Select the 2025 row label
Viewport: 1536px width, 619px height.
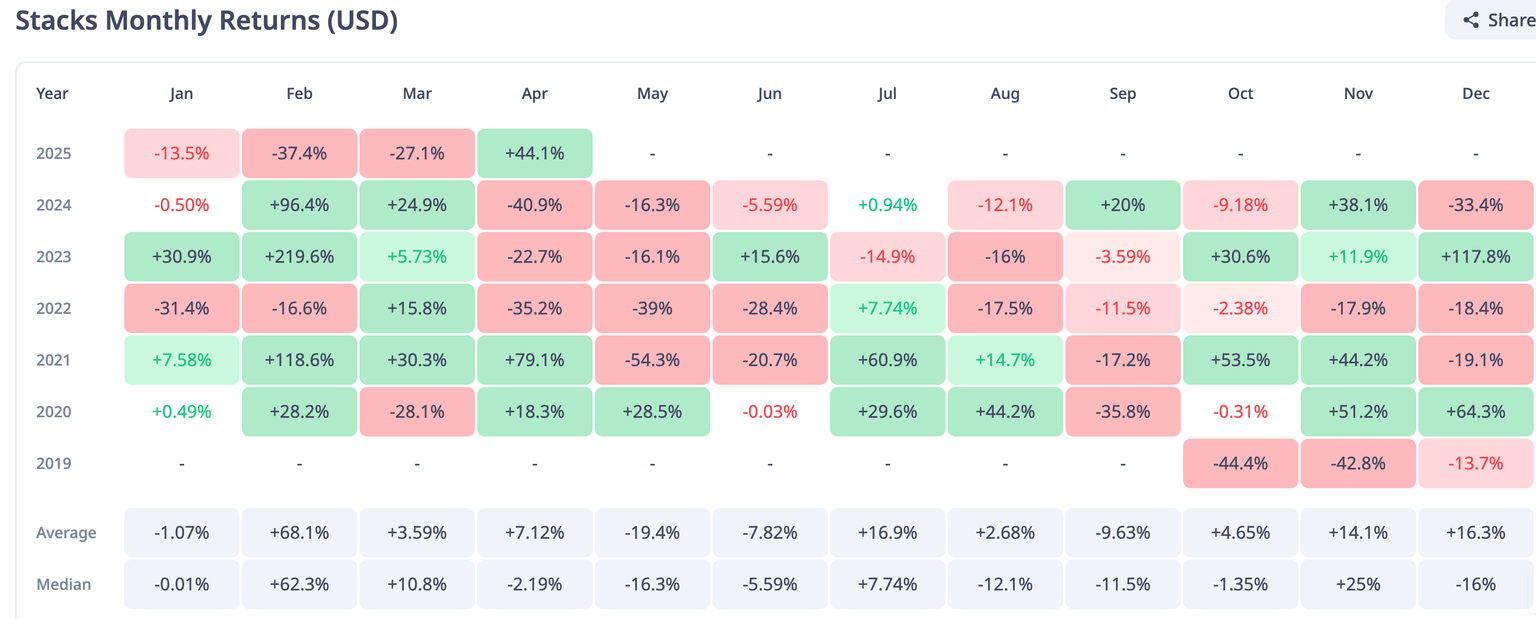point(54,154)
